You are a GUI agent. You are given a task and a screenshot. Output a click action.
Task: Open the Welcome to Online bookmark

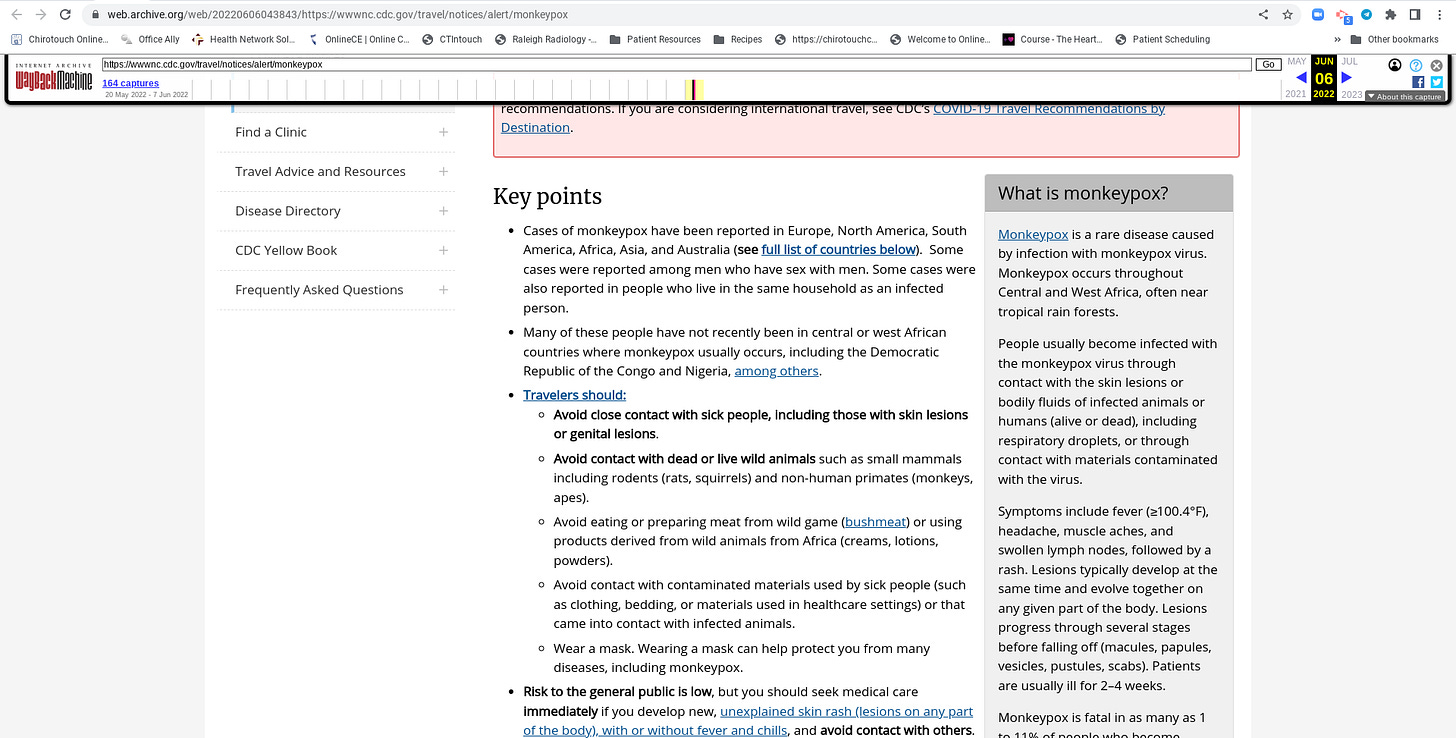[940, 39]
